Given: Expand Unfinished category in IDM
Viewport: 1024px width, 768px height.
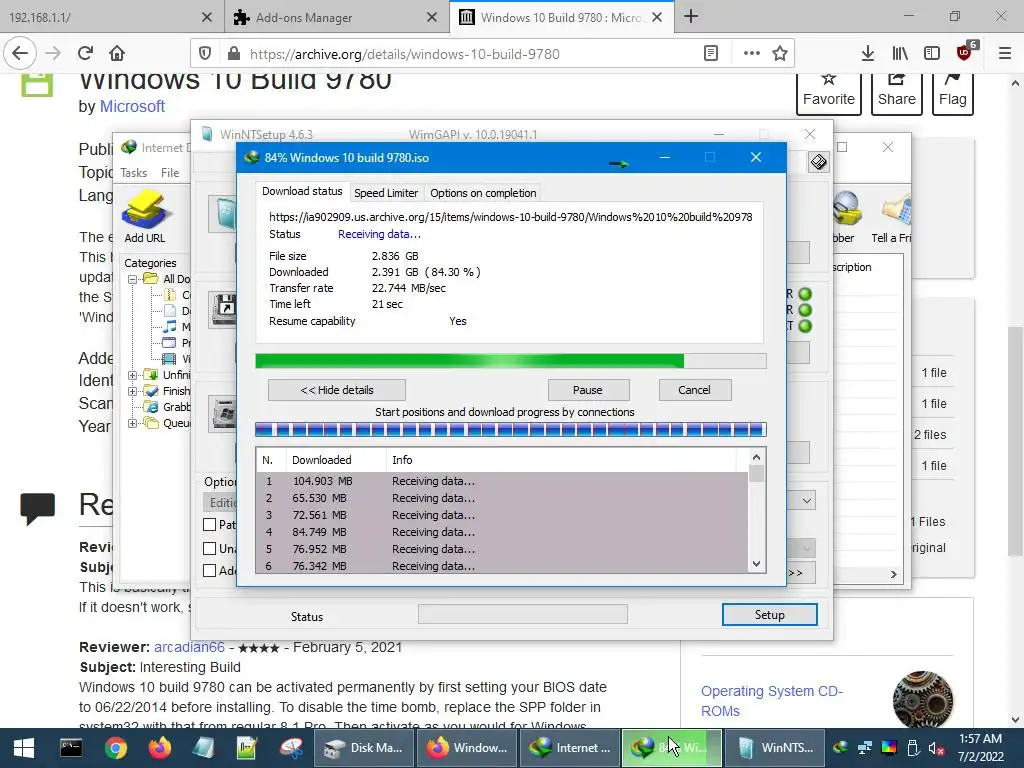Looking at the screenshot, I should coord(133,375).
